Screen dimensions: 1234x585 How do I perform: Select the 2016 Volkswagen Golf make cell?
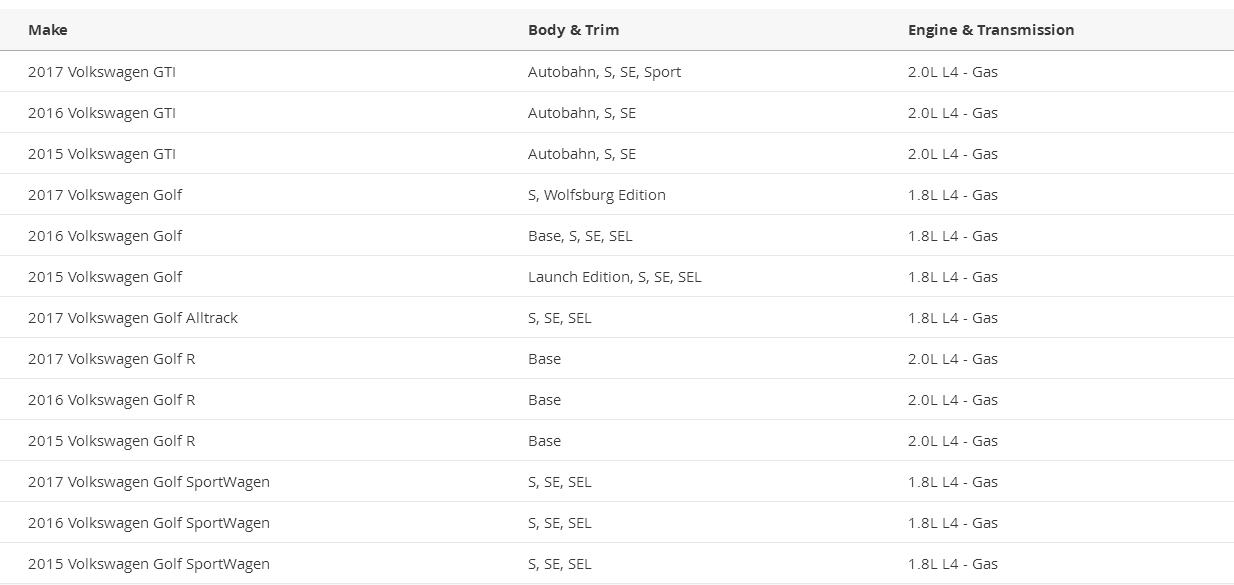tap(105, 236)
